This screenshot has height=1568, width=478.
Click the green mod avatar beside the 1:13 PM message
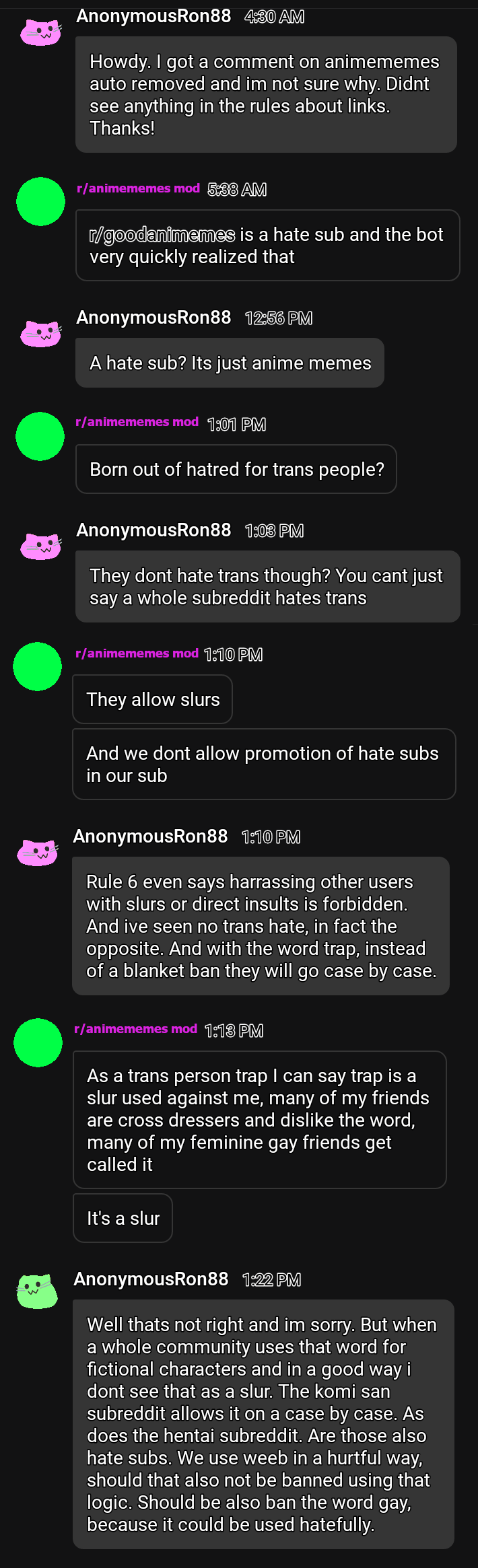38,1042
